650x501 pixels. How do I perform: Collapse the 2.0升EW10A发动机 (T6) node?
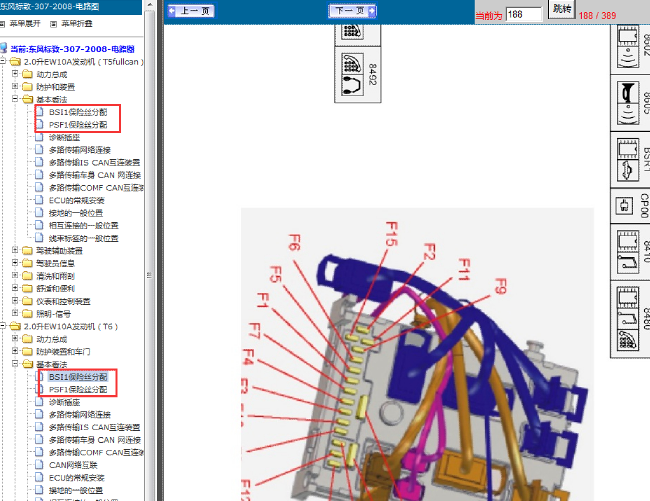point(2,326)
